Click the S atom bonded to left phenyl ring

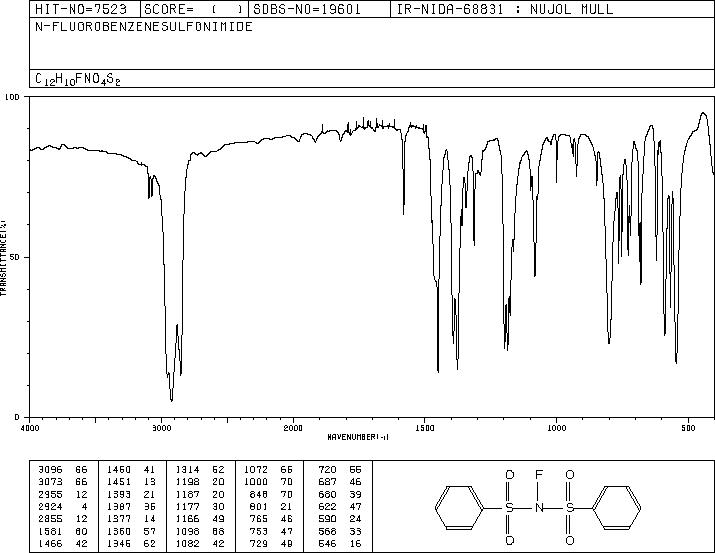click(x=509, y=507)
